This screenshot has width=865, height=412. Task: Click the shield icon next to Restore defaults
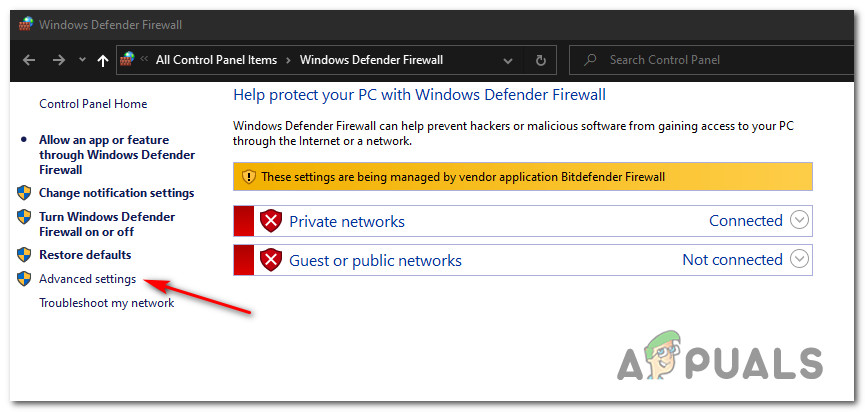25,255
